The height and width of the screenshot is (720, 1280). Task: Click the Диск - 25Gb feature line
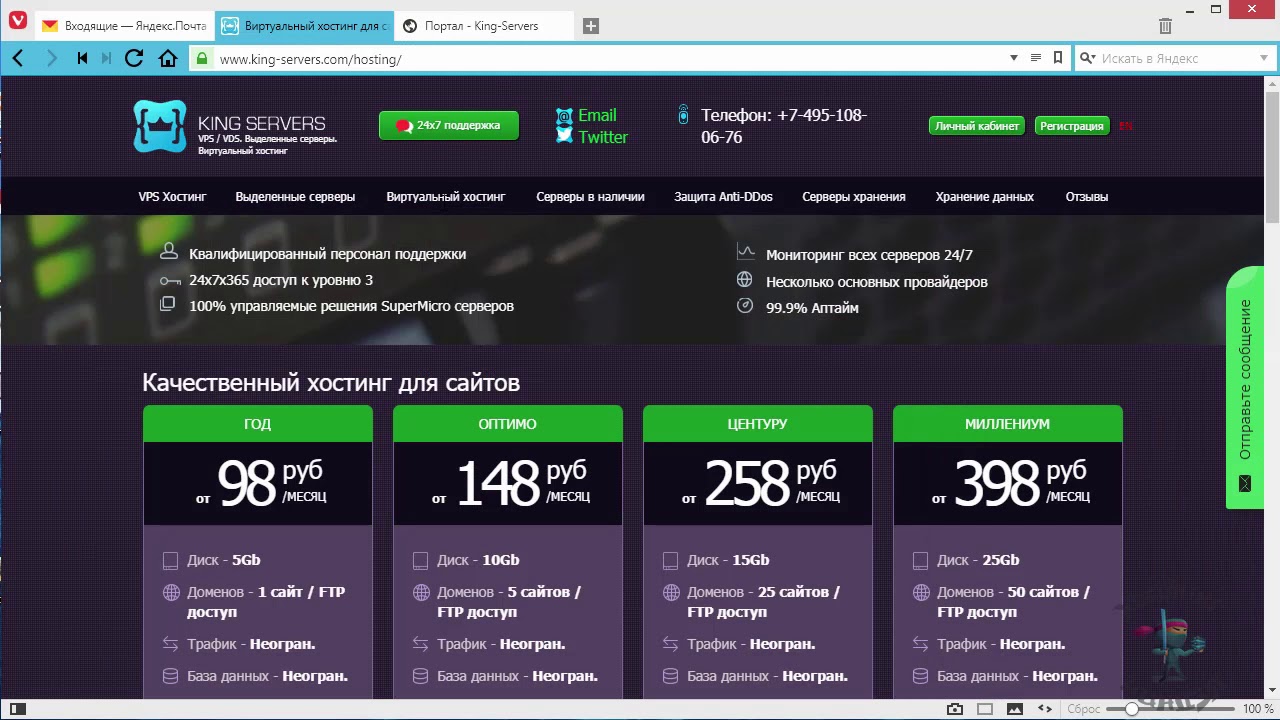click(x=978, y=560)
